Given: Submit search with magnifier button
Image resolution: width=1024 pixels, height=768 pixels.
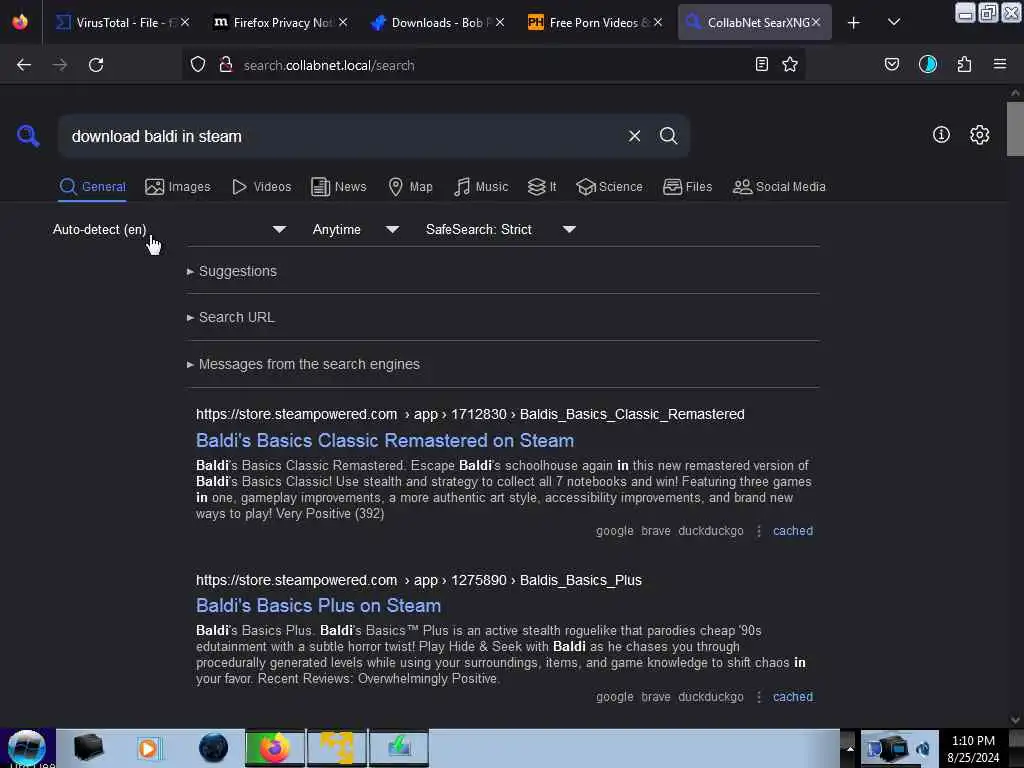Looking at the screenshot, I should click(668, 136).
